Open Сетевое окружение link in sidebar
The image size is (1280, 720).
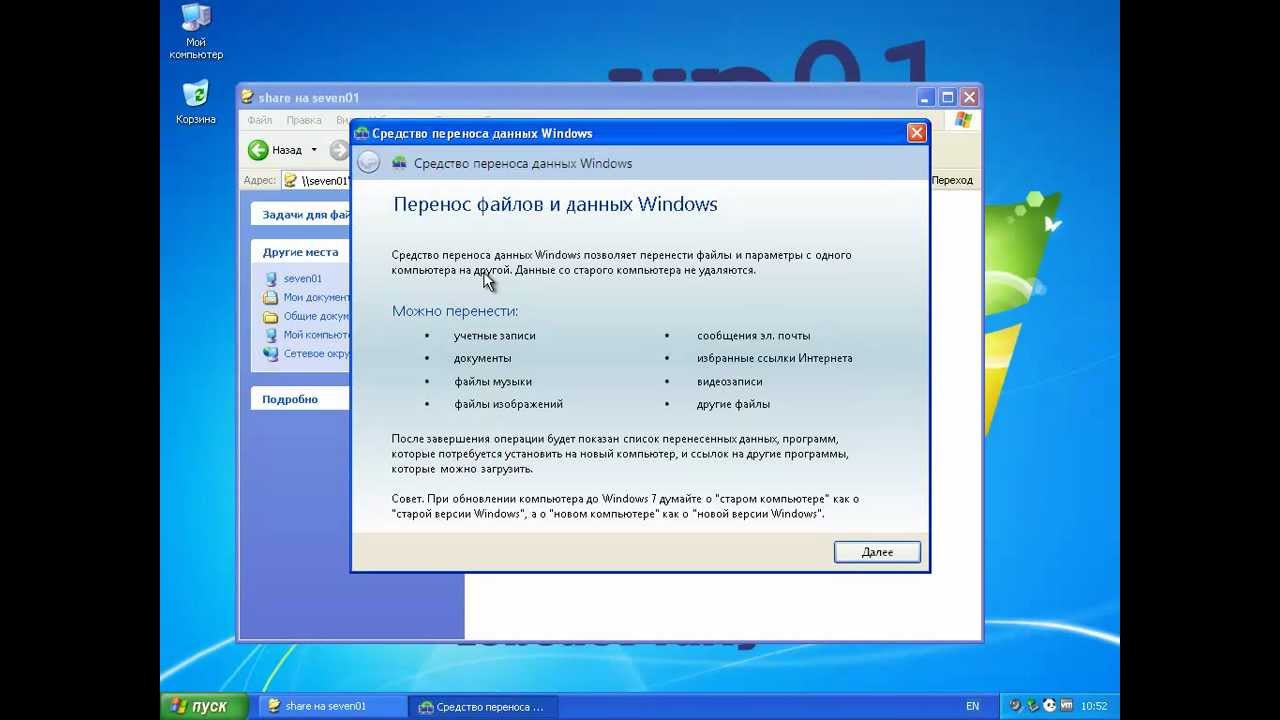point(316,353)
